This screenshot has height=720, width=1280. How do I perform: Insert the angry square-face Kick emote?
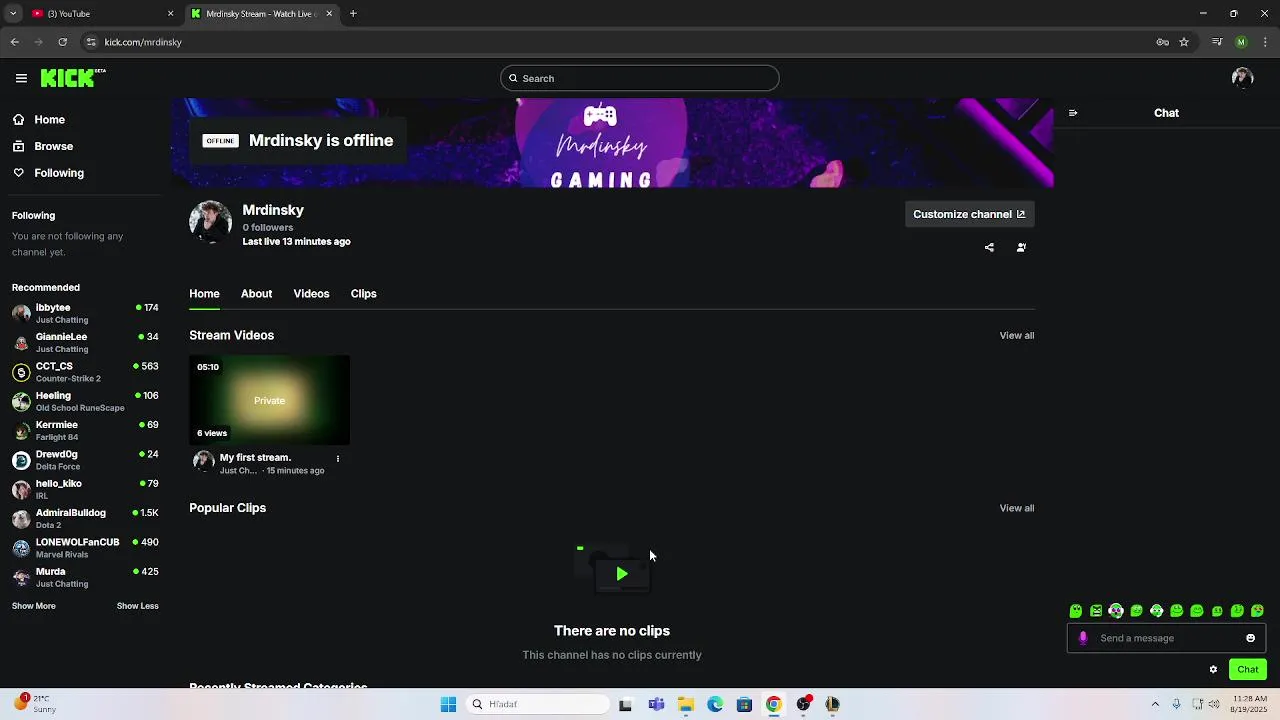click(1096, 611)
